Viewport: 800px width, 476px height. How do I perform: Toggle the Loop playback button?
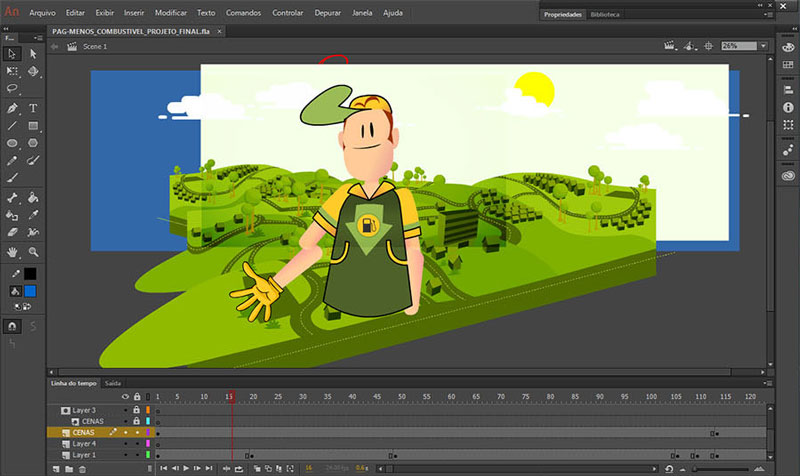coord(239,468)
